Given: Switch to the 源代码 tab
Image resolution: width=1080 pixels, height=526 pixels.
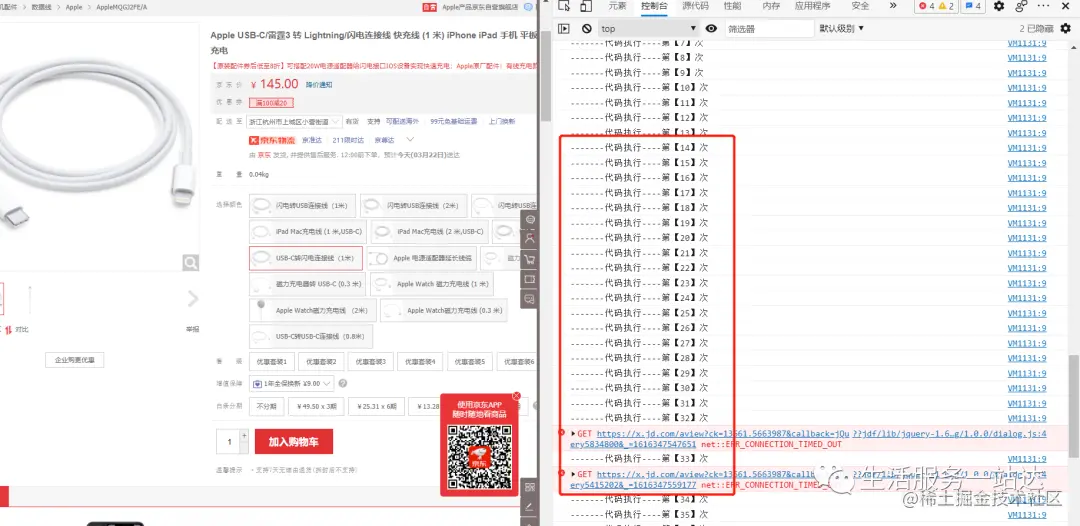Looking at the screenshot, I should coord(695,6).
